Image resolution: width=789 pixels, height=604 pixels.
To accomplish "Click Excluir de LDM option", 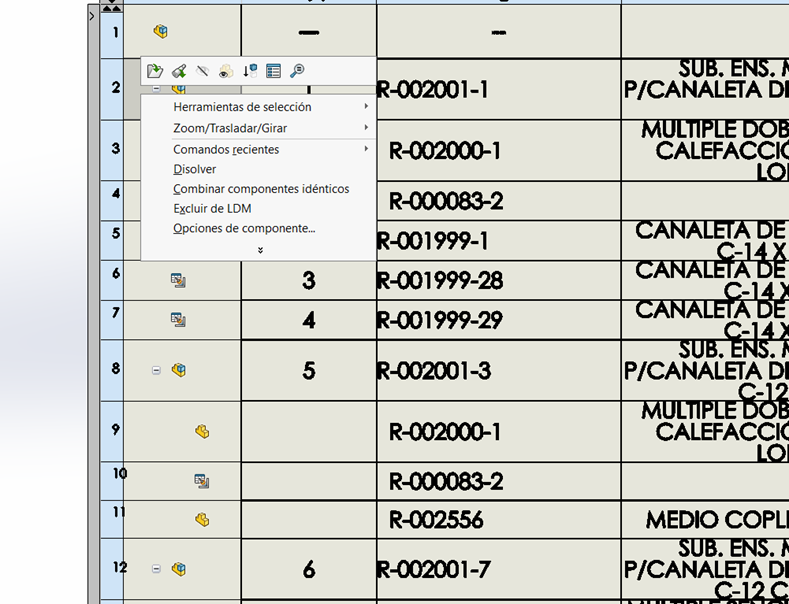I will (212, 209).
